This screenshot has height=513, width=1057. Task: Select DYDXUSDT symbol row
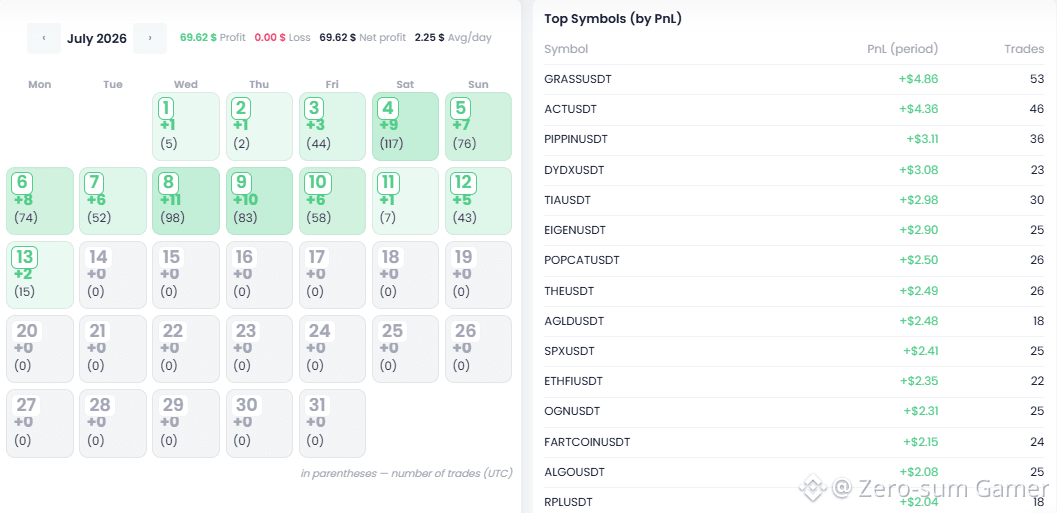(794, 170)
